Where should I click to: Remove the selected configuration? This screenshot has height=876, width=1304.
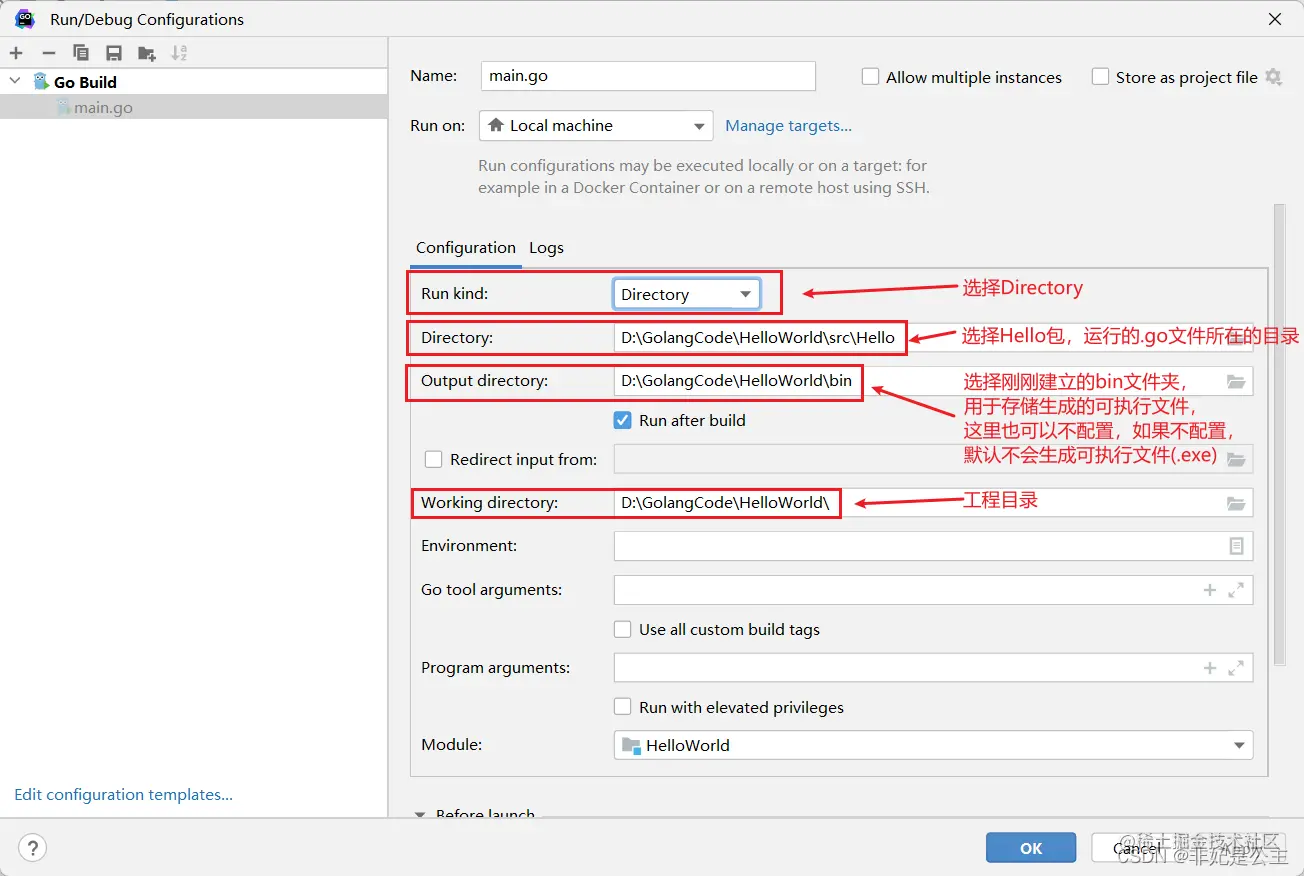47,53
